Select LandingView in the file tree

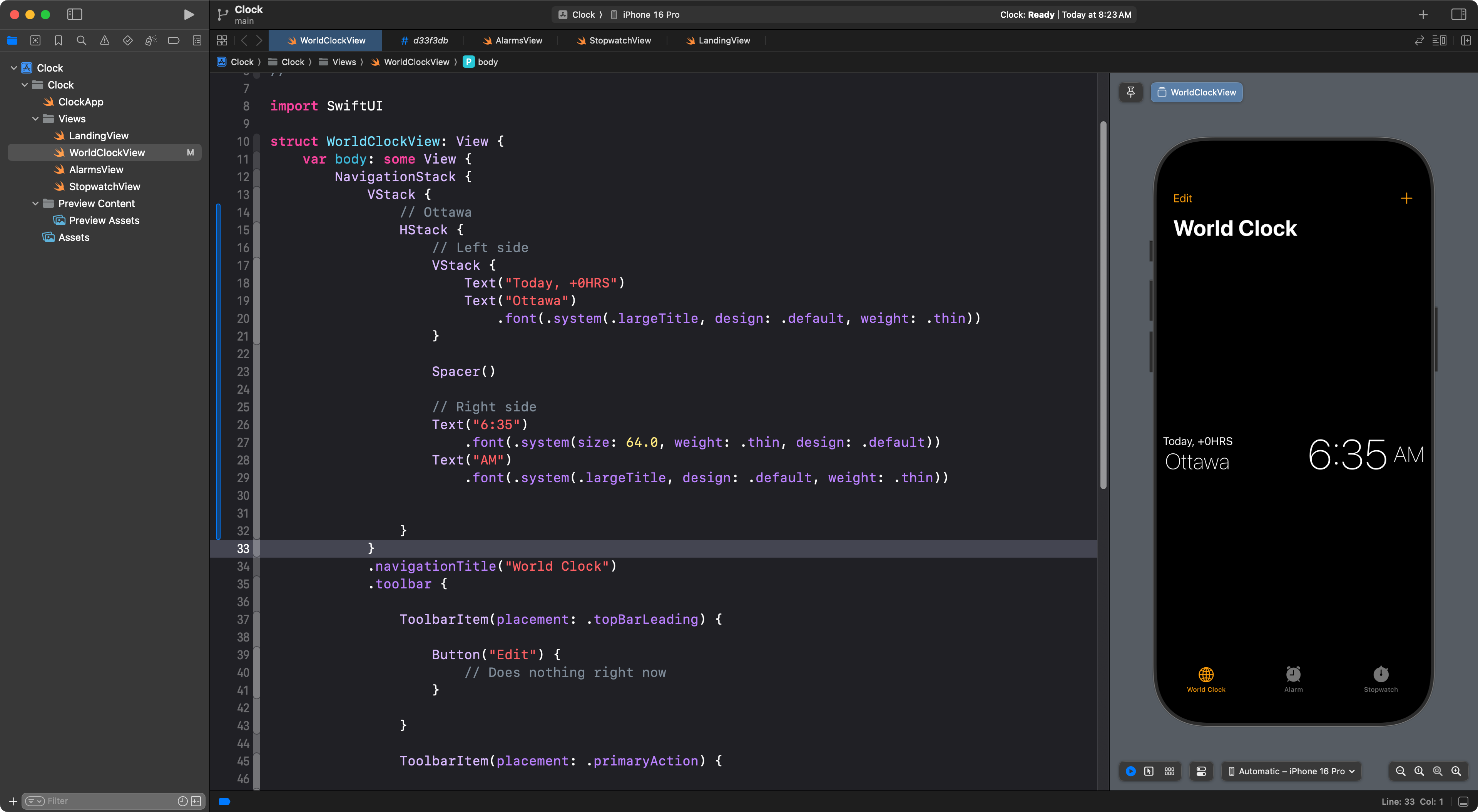tap(98, 136)
